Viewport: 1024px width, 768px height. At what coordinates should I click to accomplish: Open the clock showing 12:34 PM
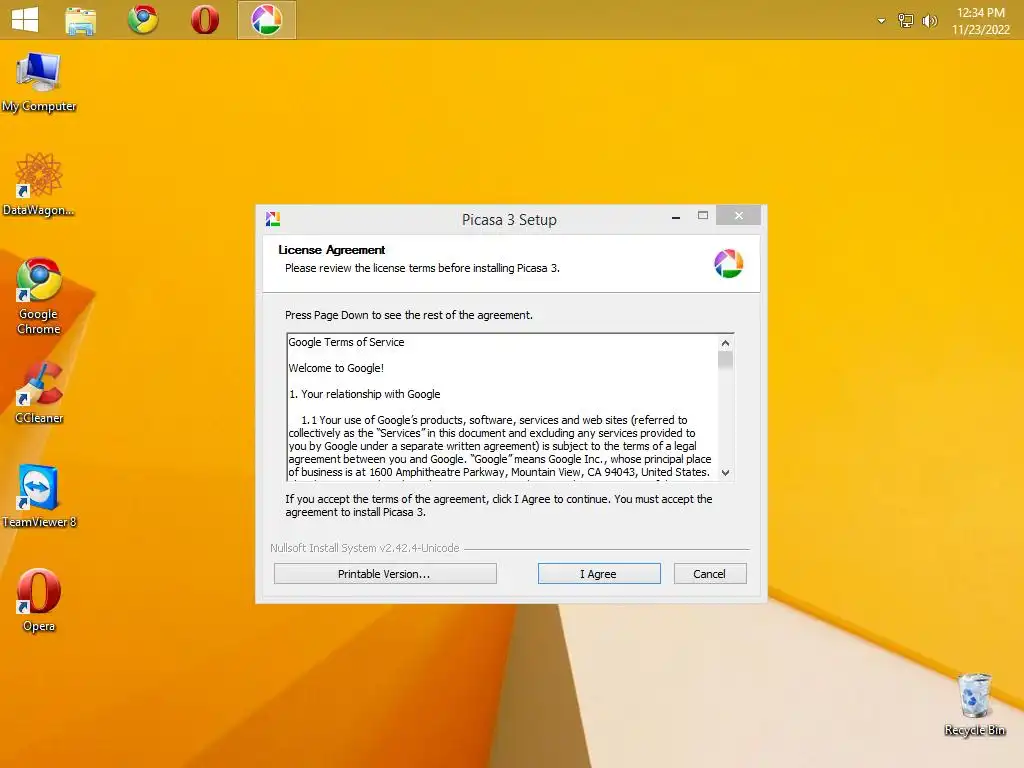pyautogui.click(x=980, y=21)
